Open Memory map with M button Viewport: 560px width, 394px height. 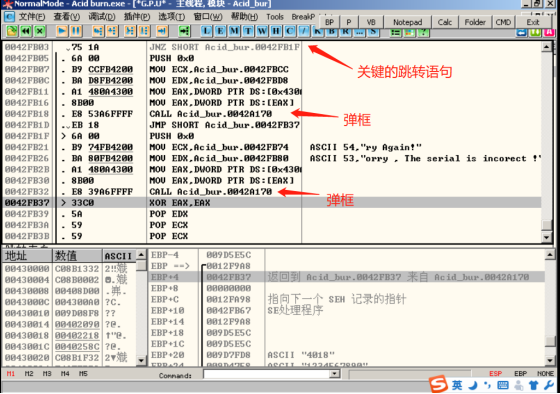[x=234, y=31]
